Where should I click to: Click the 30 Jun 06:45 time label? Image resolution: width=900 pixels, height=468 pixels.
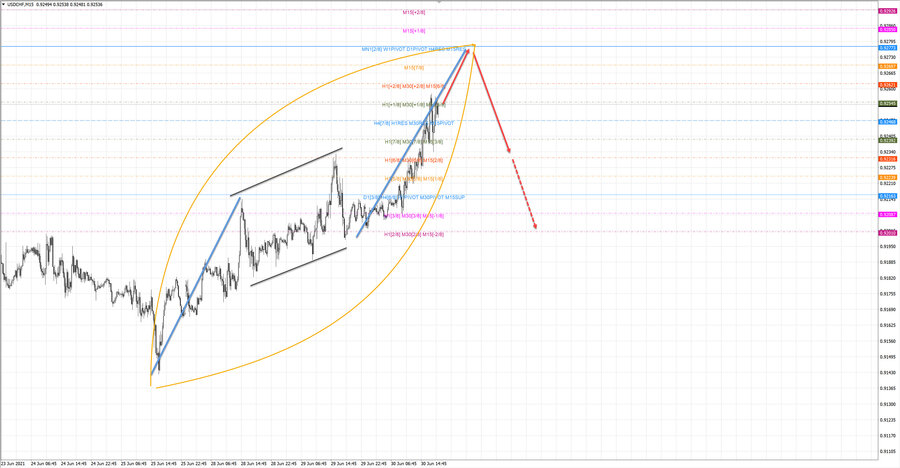click(404, 463)
